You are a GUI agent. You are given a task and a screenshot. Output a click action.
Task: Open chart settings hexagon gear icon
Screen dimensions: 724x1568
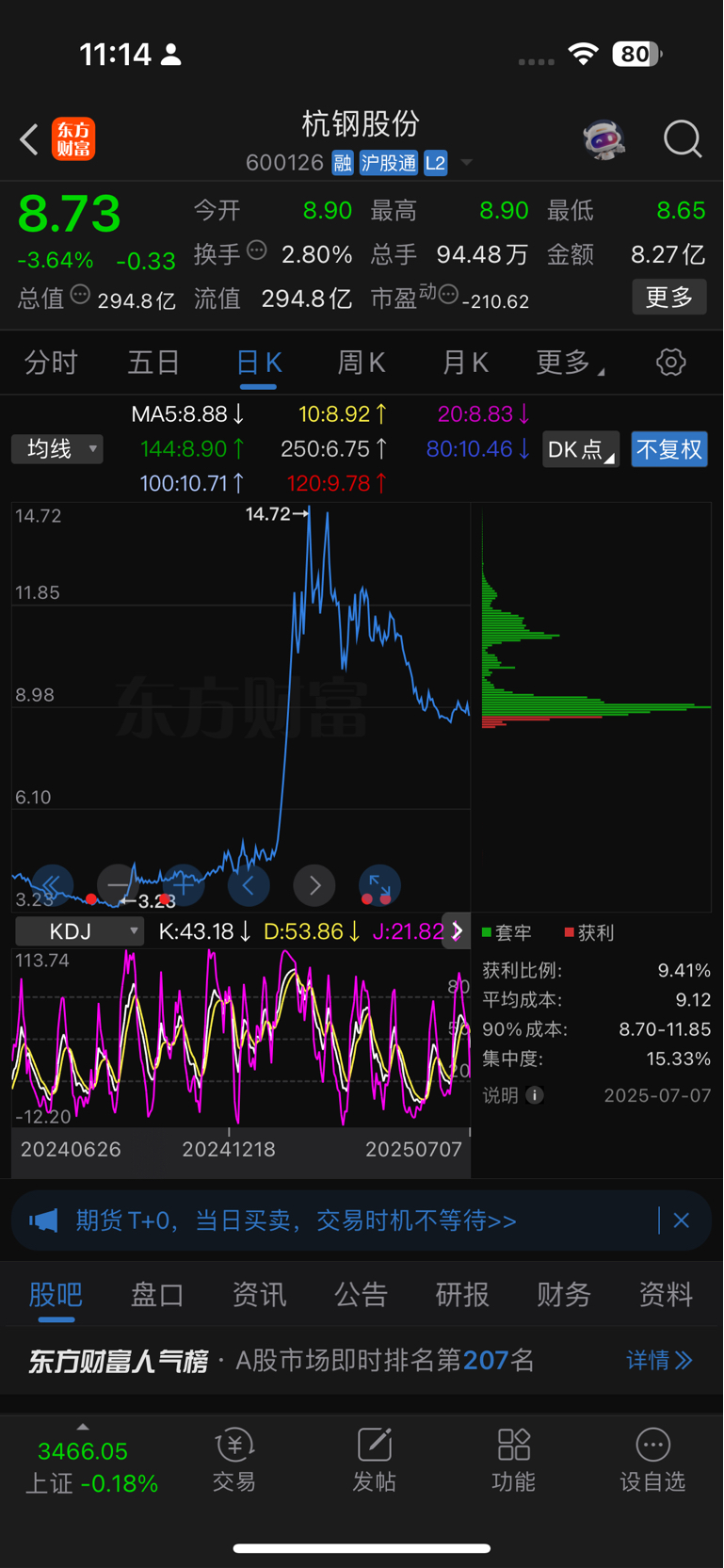(x=670, y=362)
